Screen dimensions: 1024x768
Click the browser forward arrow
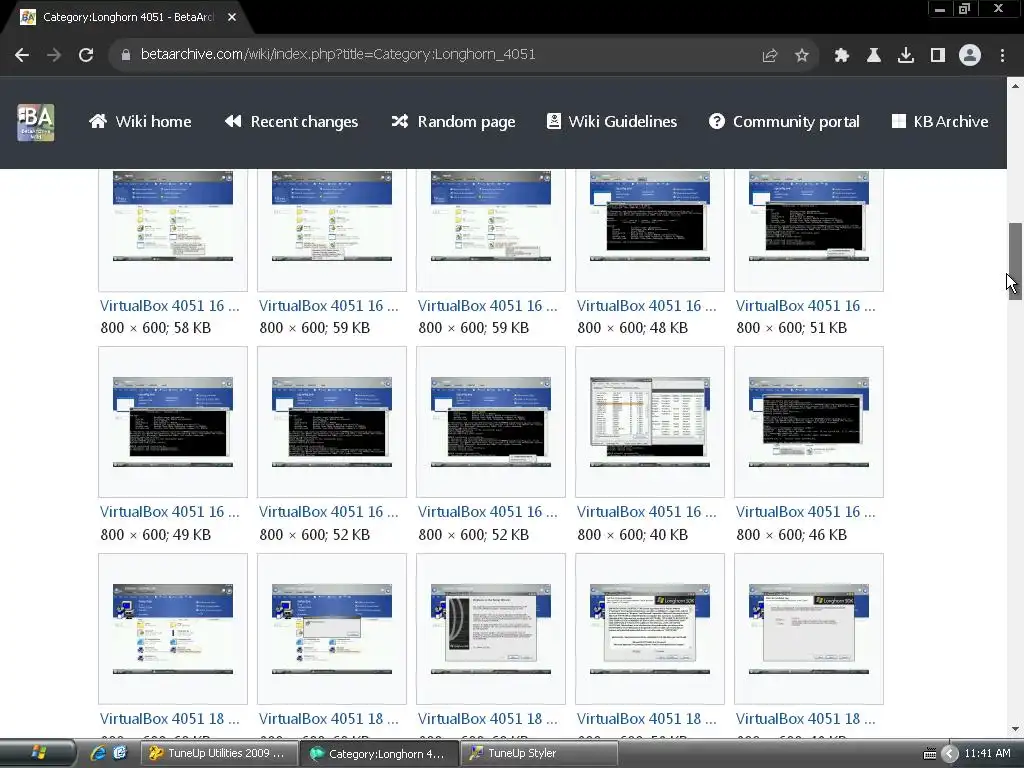pos(54,55)
